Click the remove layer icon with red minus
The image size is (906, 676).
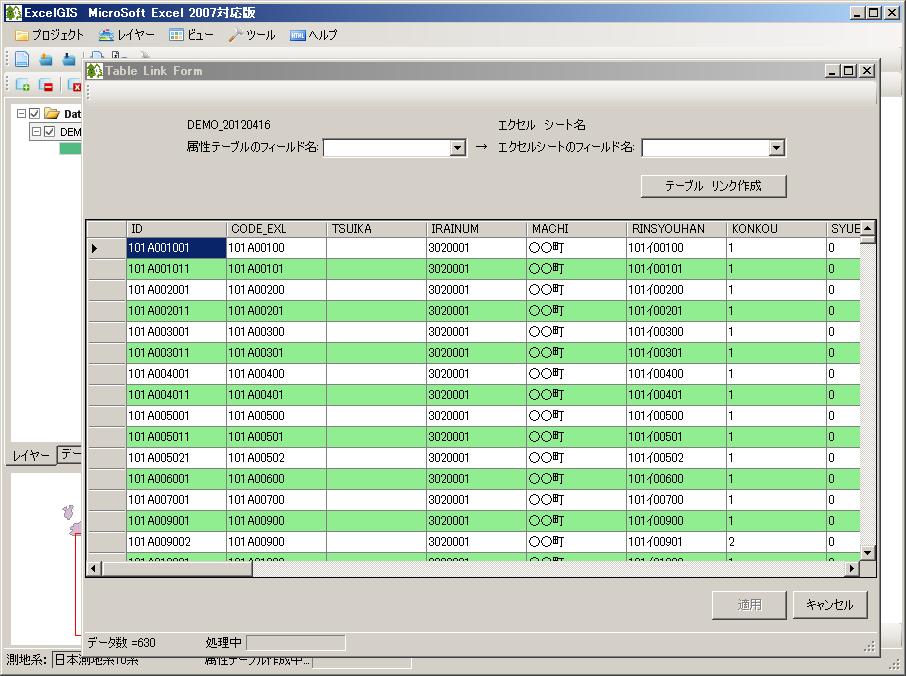(x=45, y=85)
